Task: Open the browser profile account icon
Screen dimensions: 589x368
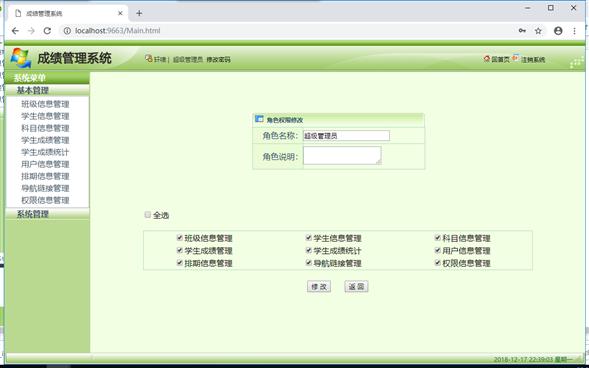Action: click(x=558, y=31)
